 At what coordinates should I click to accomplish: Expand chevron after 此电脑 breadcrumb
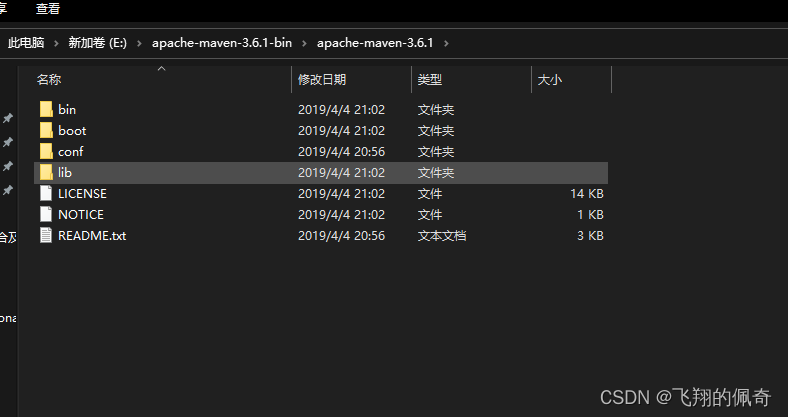pos(56,43)
